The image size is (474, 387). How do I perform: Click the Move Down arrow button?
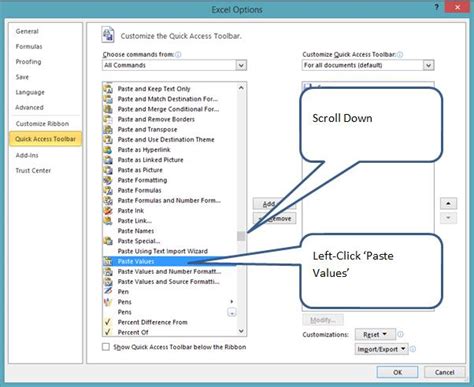point(448,218)
